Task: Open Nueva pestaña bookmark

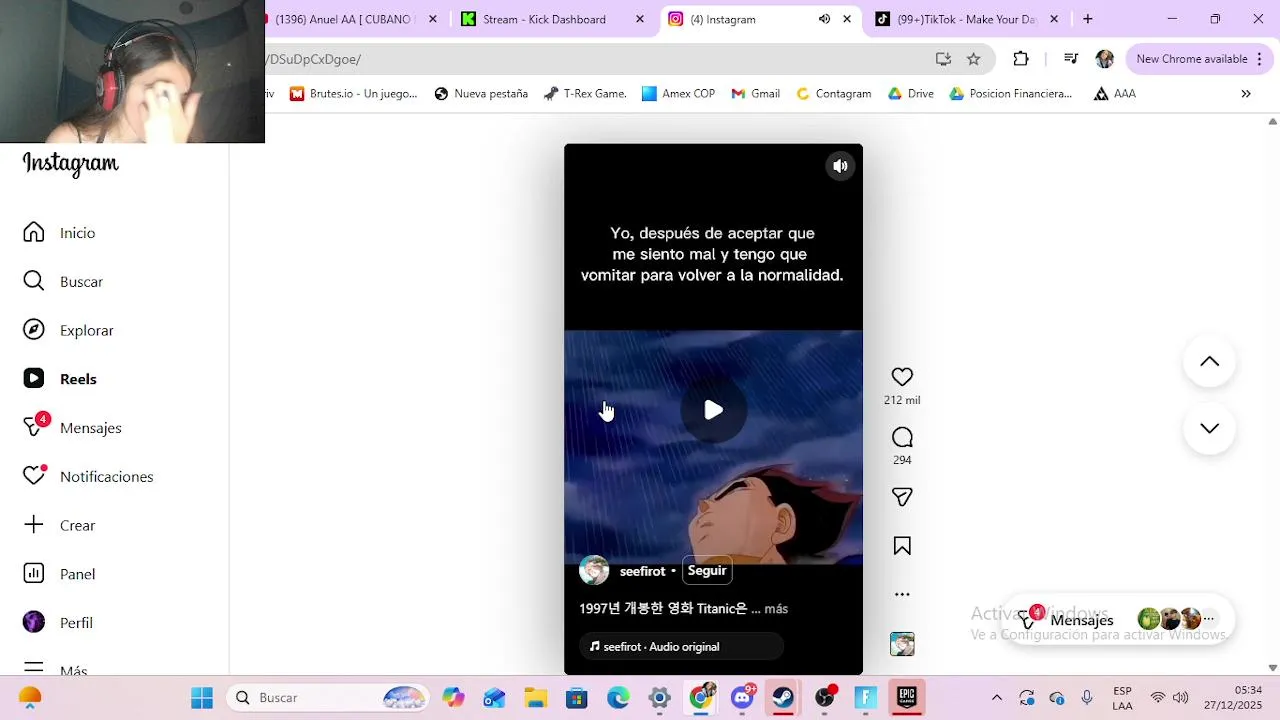Action: (x=481, y=94)
